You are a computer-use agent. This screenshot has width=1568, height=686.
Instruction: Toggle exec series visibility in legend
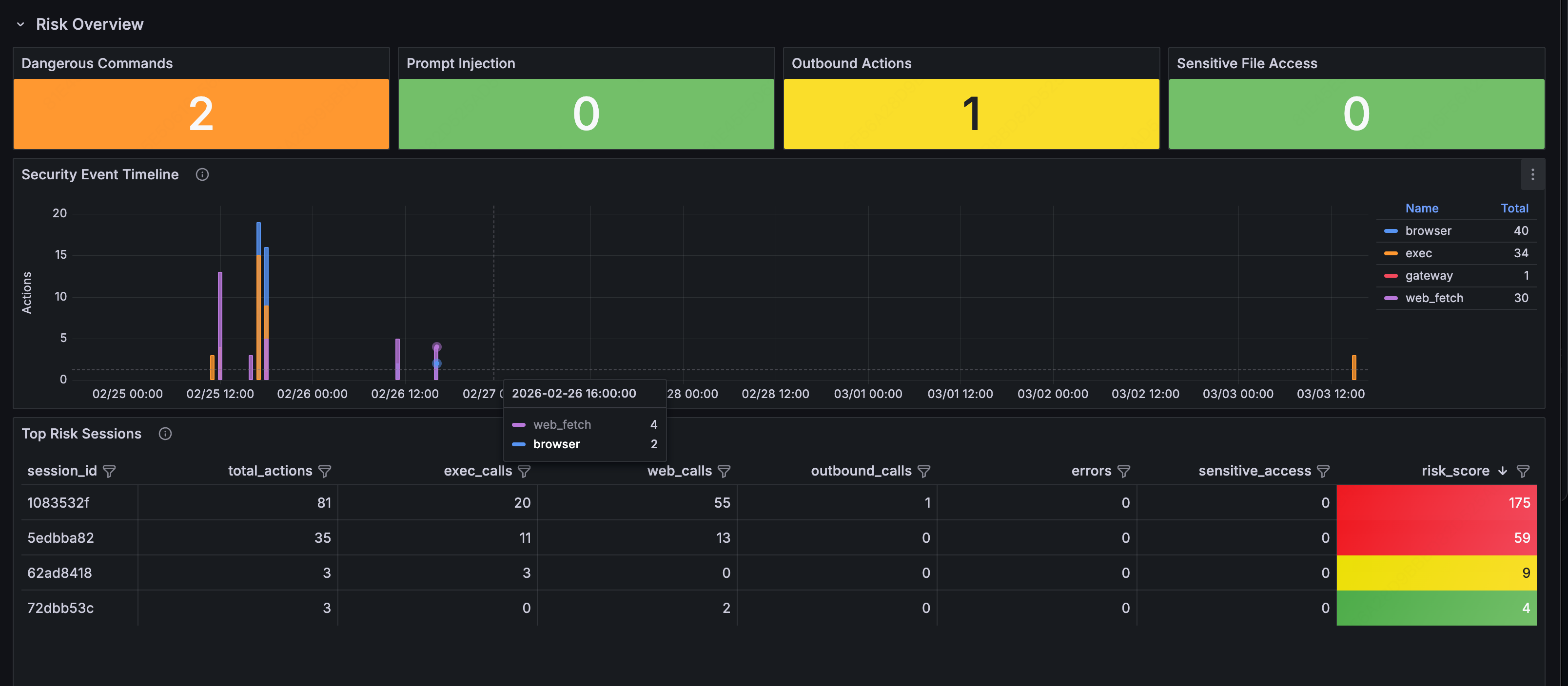(x=1418, y=254)
